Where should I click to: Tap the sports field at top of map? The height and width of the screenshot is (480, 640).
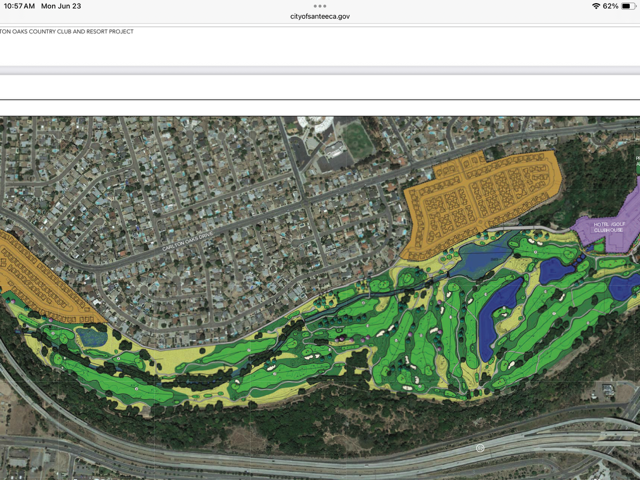coord(357,139)
